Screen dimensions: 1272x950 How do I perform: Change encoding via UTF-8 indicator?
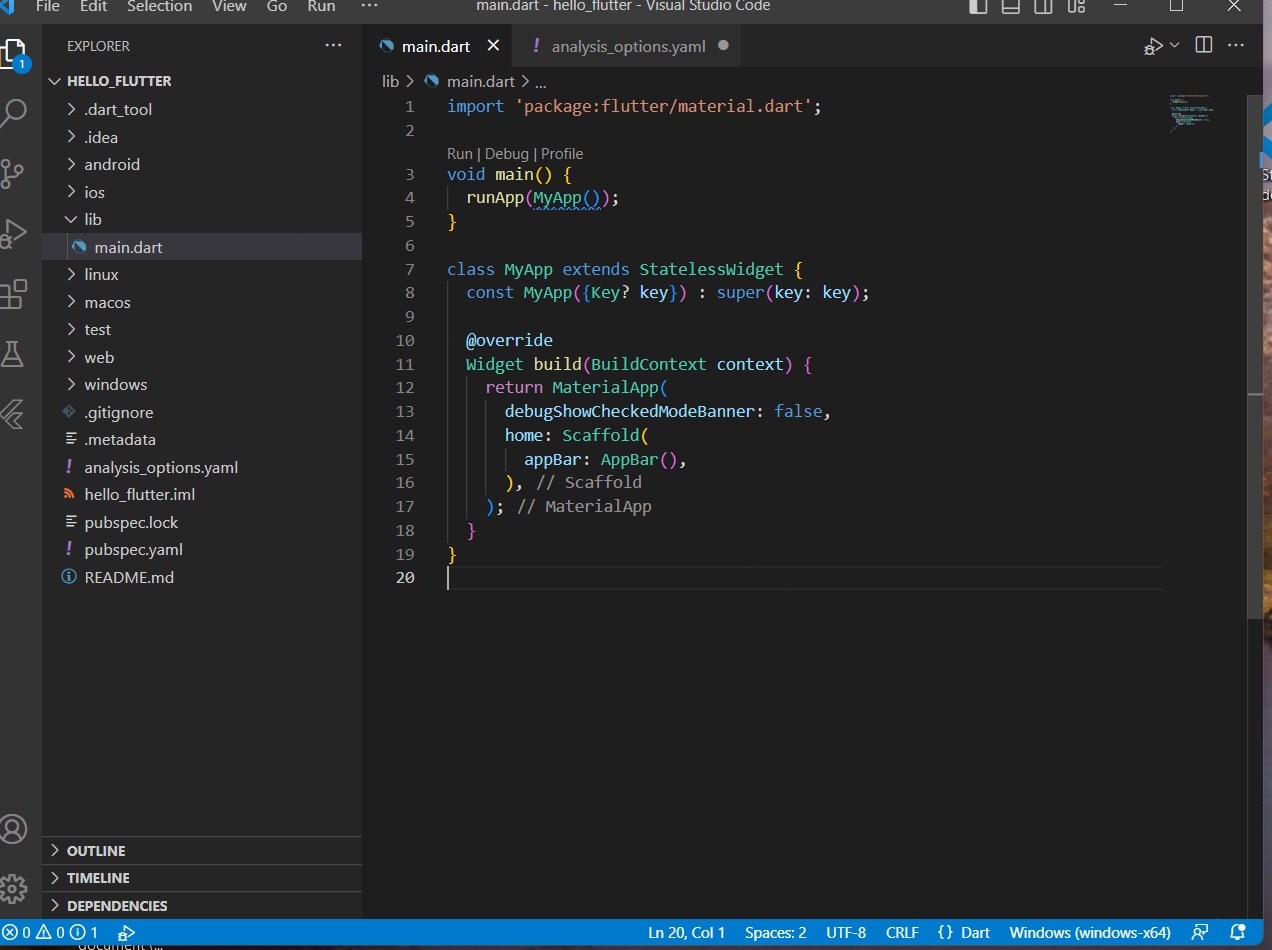pyautogui.click(x=846, y=933)
